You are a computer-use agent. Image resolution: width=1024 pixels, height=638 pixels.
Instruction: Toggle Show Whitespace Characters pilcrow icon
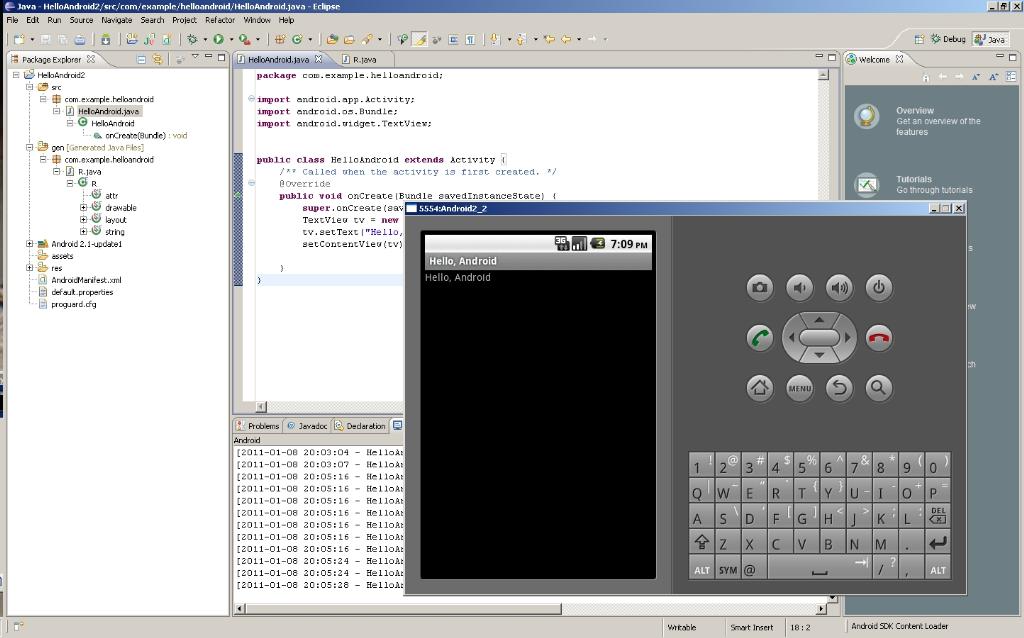point(470,39)
